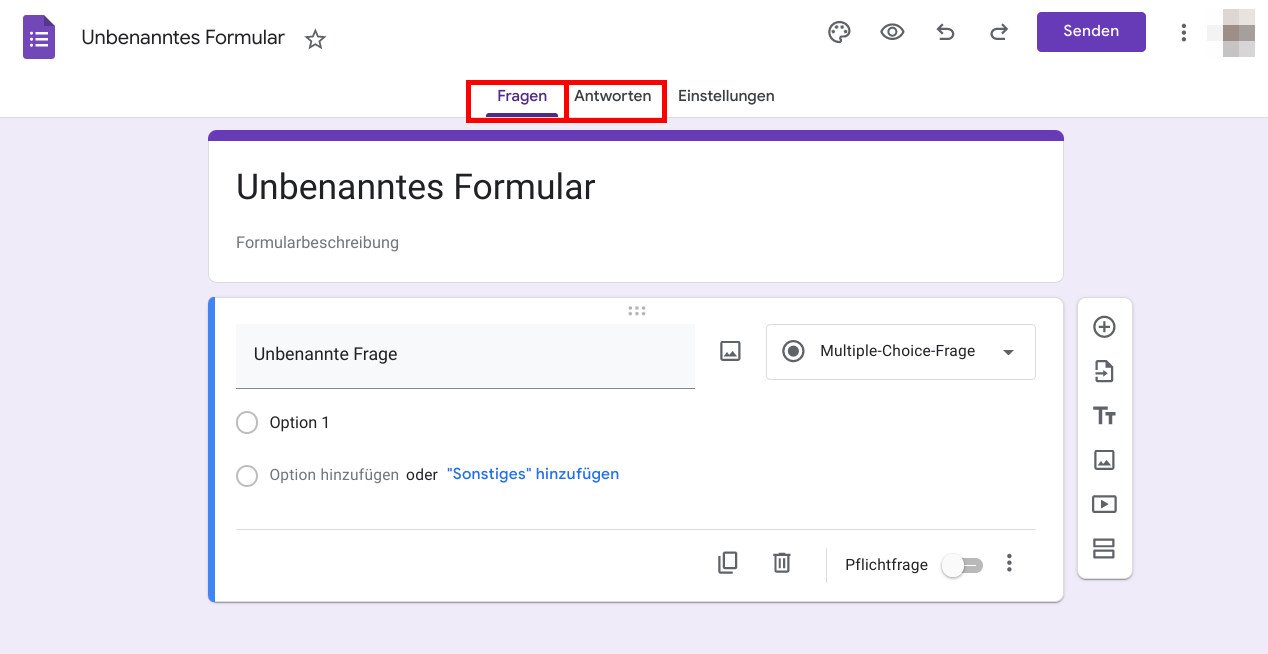1268x654 pixels.
Task: Duplicate the current question
Action: pyautogui.click(x=728, y=563)
